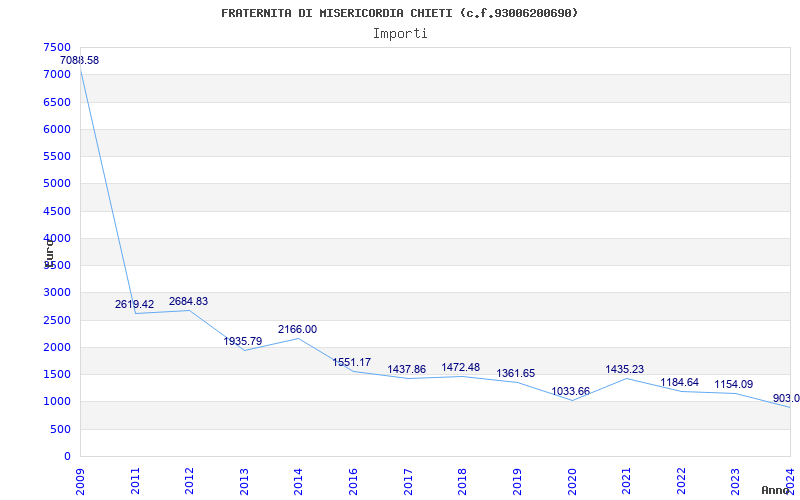Select data label 1437.86
Screen dimensions: 800x500
pyautogui.click(x=407, y=369)
